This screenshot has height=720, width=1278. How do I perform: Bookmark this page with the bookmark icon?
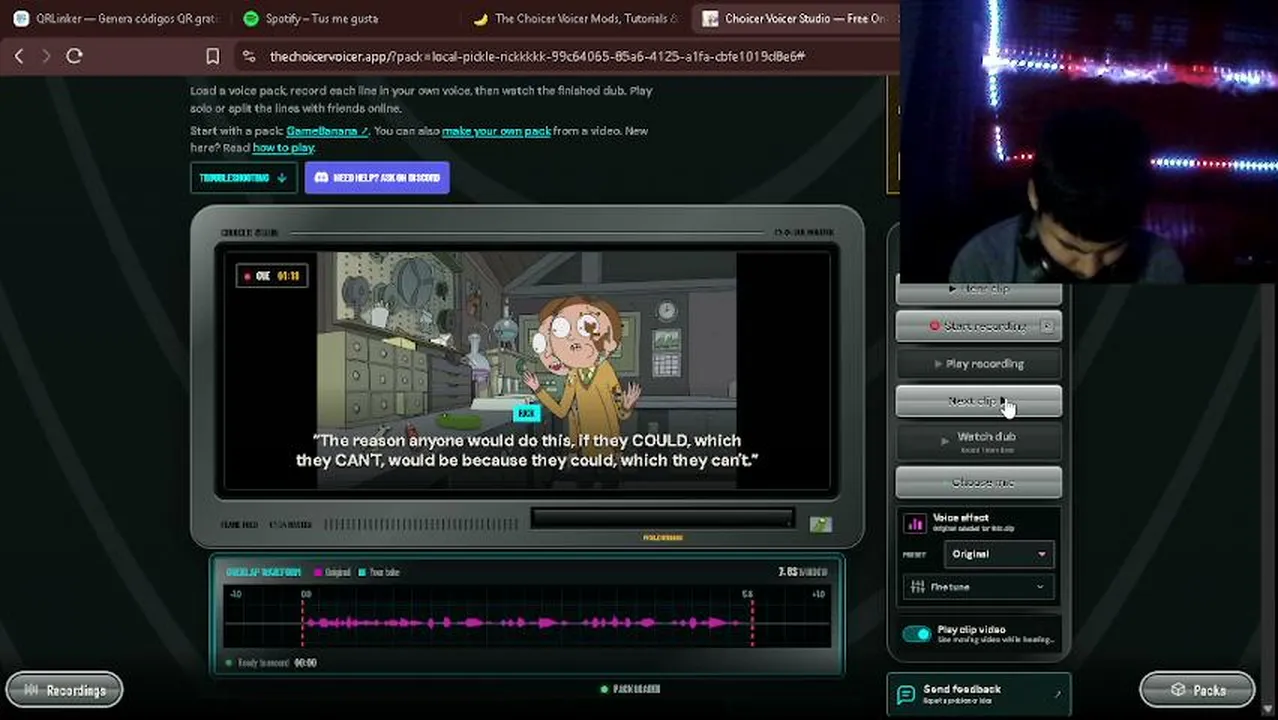(212, 56)
